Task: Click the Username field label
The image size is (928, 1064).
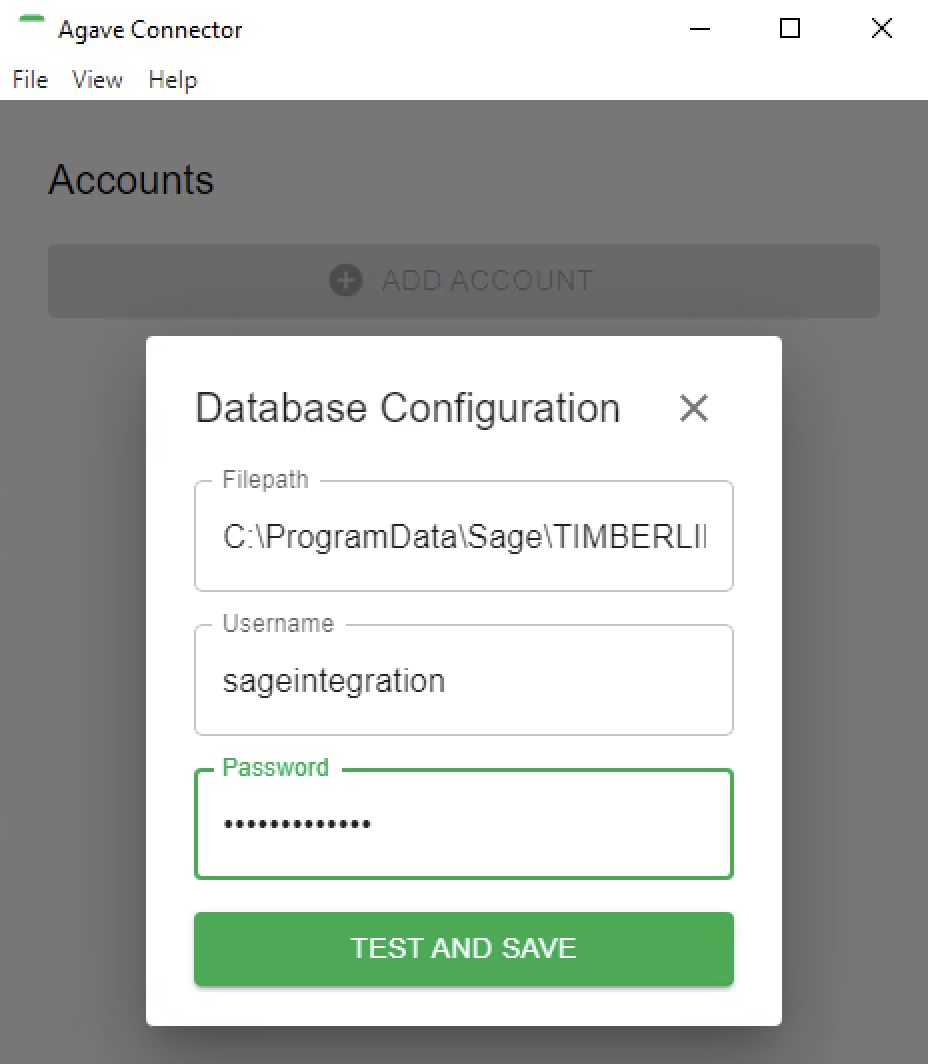Action: click(278, 624)
